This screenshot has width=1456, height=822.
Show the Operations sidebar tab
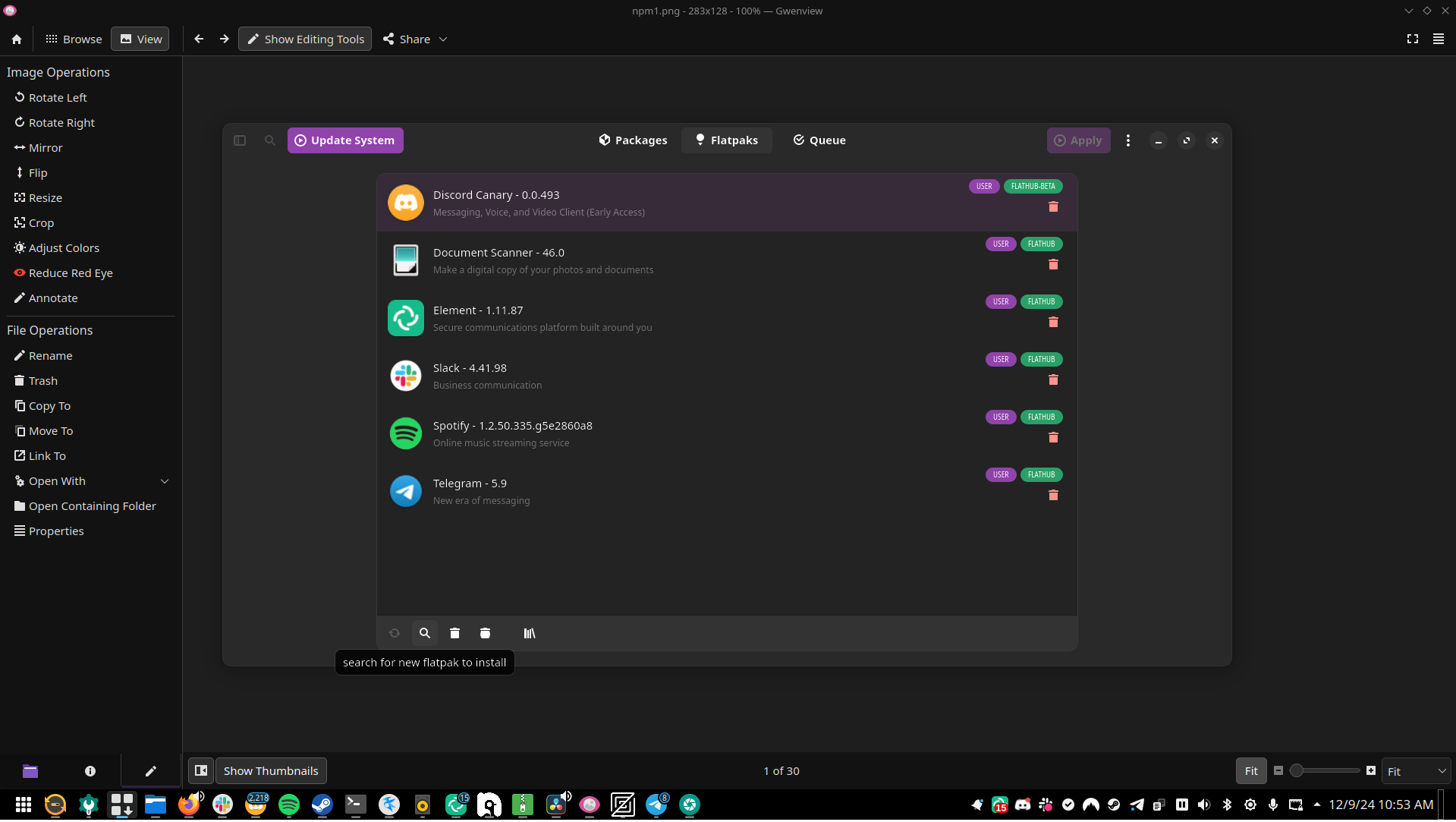[x=150, y=772]
